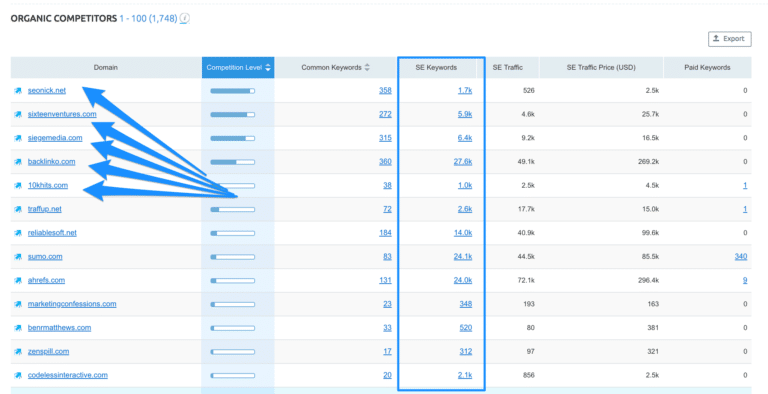Click the SE Traffic column header
The width and height of the screenshot is (768, 394).
[x=508, y=68]
